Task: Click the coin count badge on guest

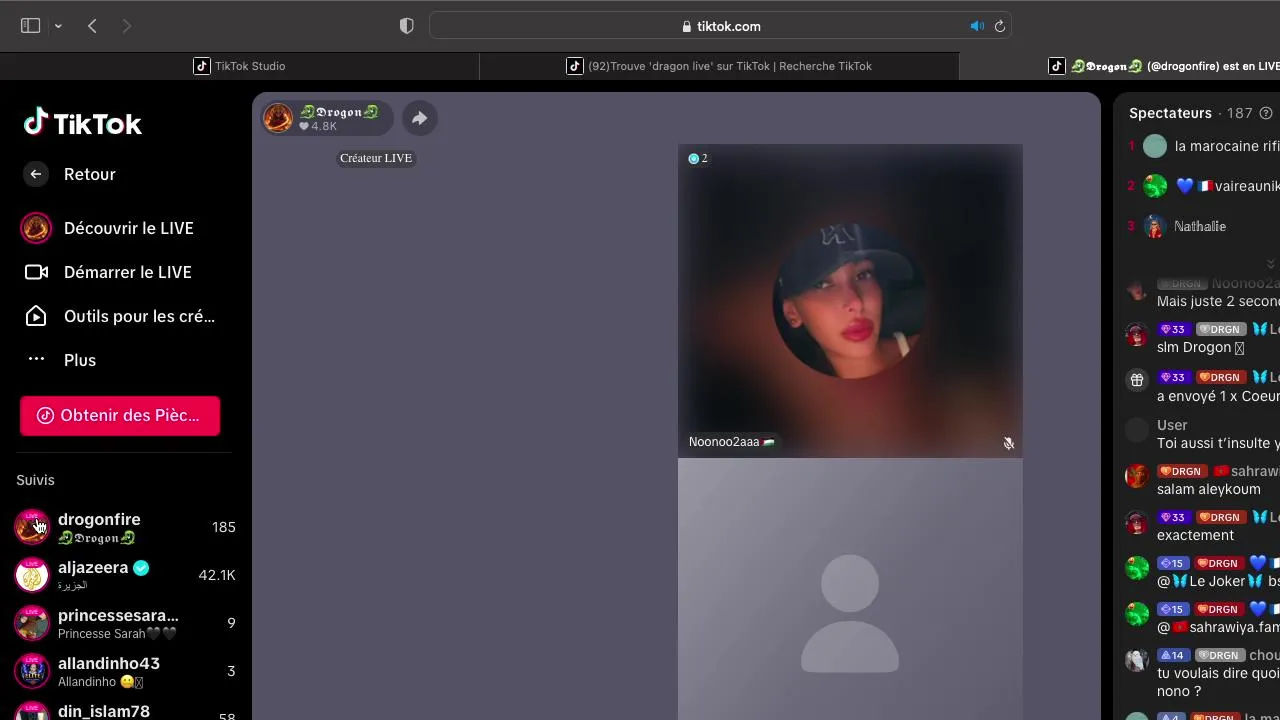Action: coord(698,158)
